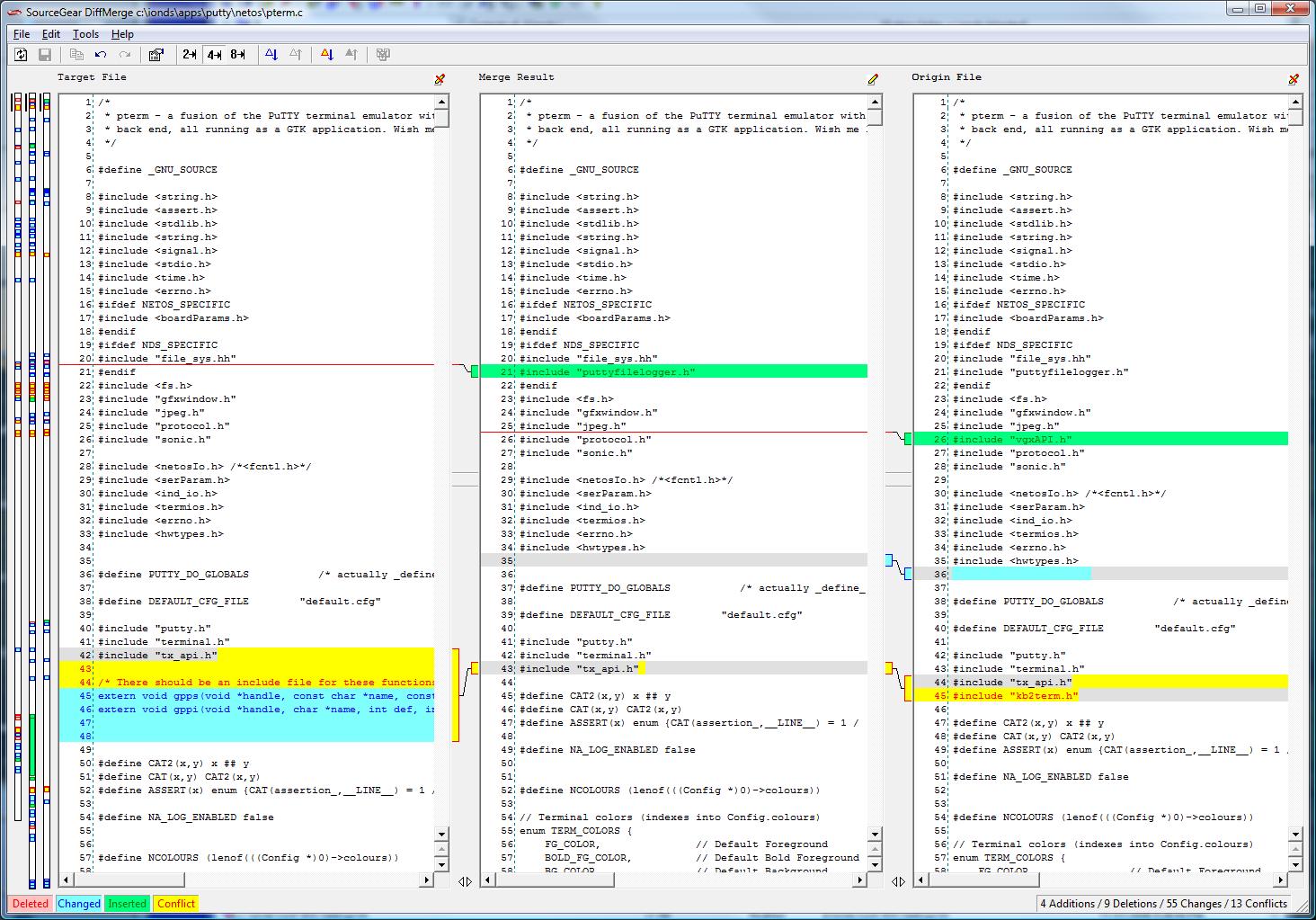This screenshot has width=1316, height=920.
Task: Click the editable pencil icon on Merge Result
Action: click(873, 79)
